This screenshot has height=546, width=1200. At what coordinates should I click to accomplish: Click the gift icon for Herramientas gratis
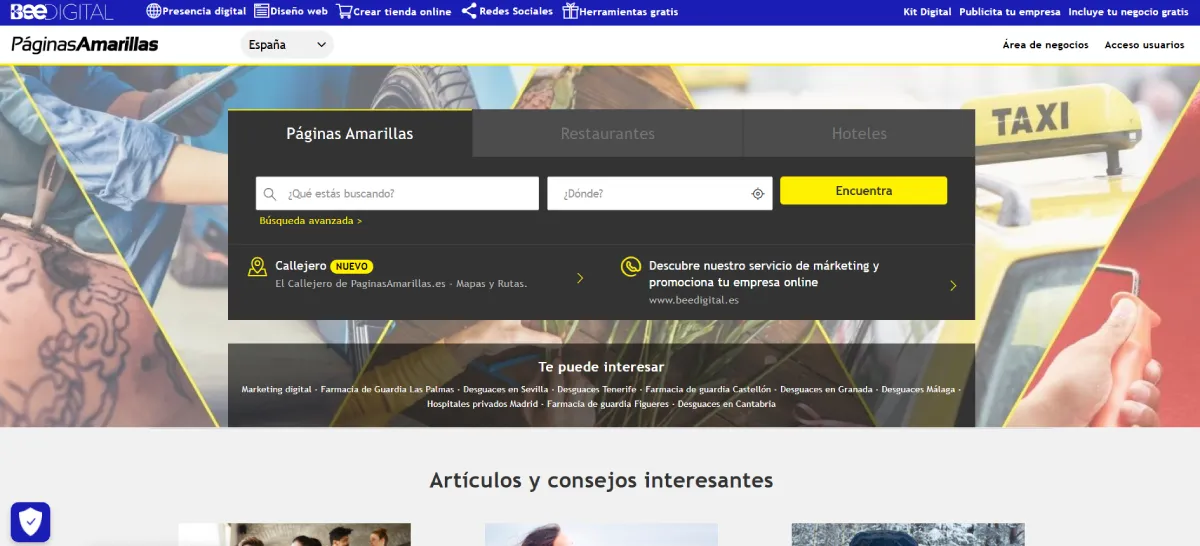[x=570, y=12]
